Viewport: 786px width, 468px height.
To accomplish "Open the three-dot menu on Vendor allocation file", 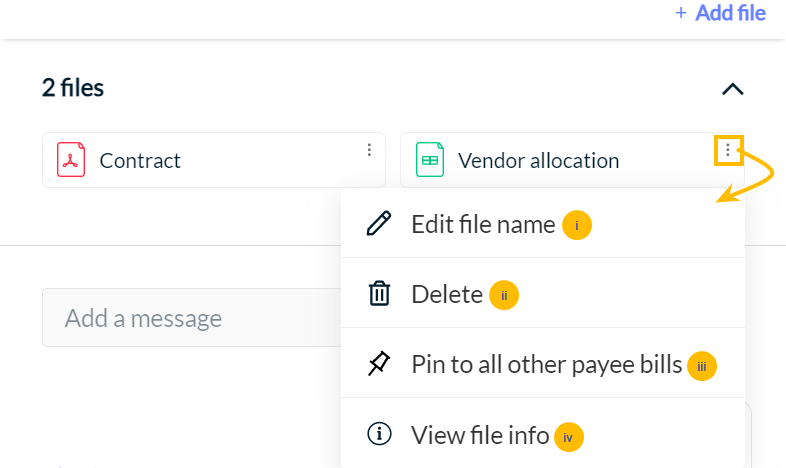I will pyautogui.click(x=728, y=150).
